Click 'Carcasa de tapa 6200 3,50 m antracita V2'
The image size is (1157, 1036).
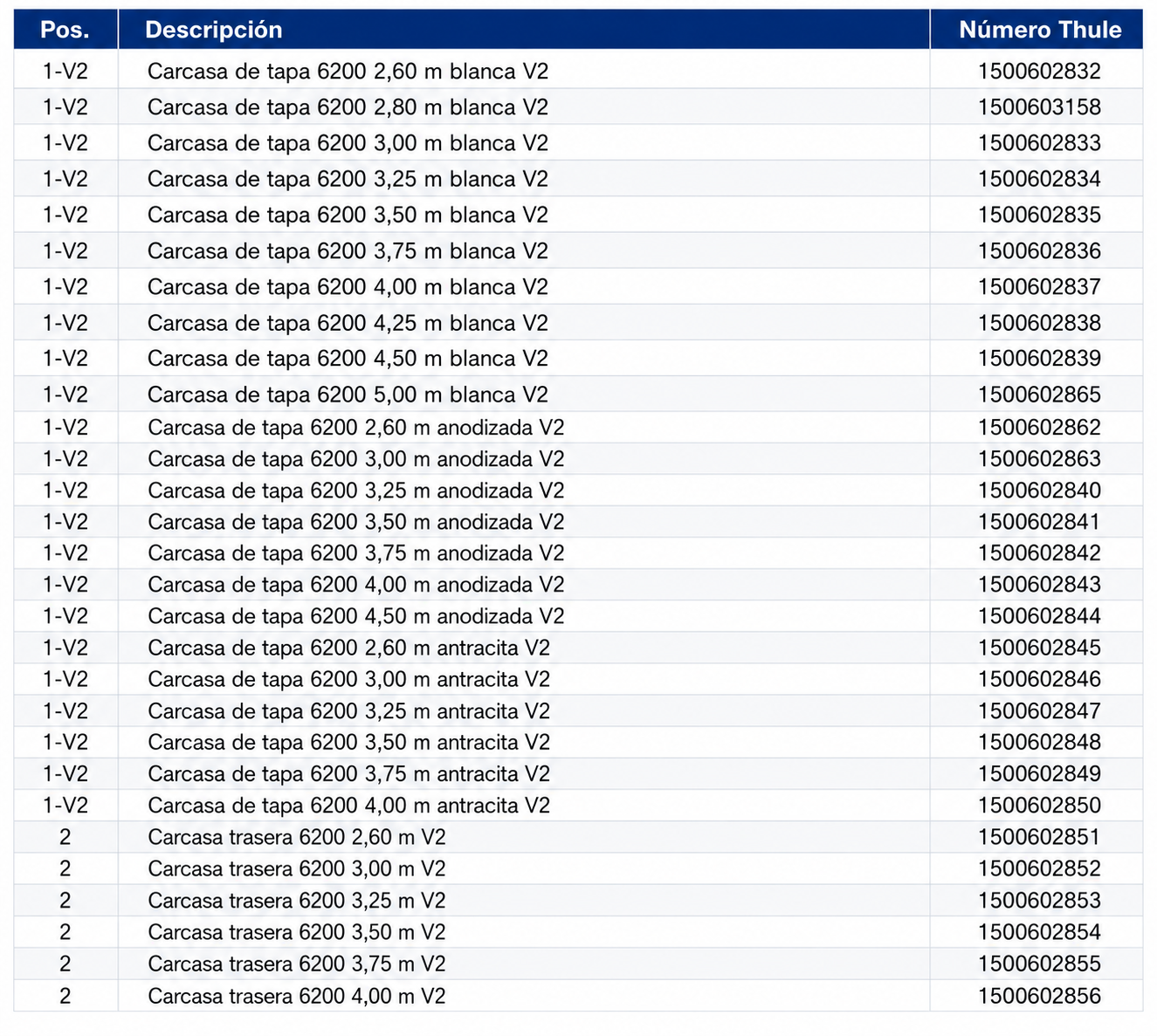coord(349,743)
